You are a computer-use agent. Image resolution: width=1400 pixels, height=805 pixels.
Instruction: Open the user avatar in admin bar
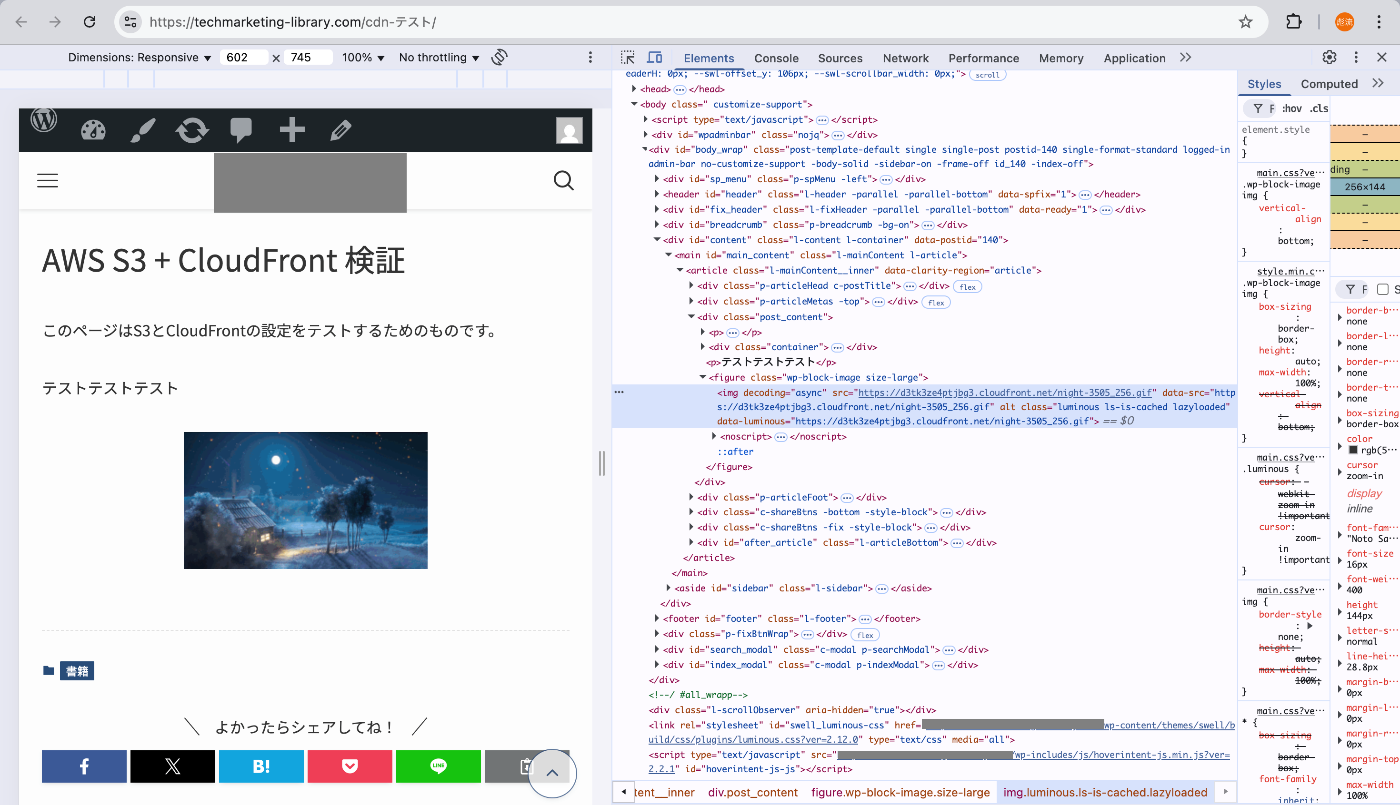(569, 130)
